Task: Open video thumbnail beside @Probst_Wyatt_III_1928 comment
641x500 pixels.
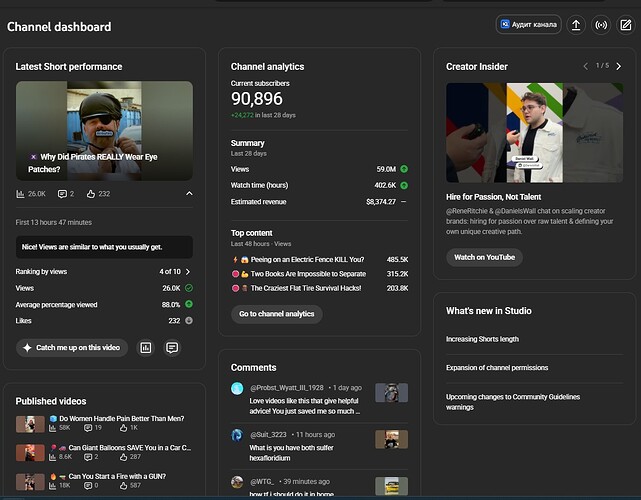Action: (392, 392)
